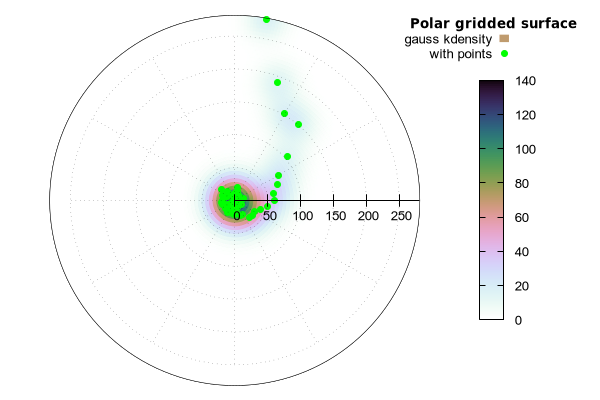The image size is (600, 400).
Task: Click colorbar label 20
Action: [x=522, y=286]
